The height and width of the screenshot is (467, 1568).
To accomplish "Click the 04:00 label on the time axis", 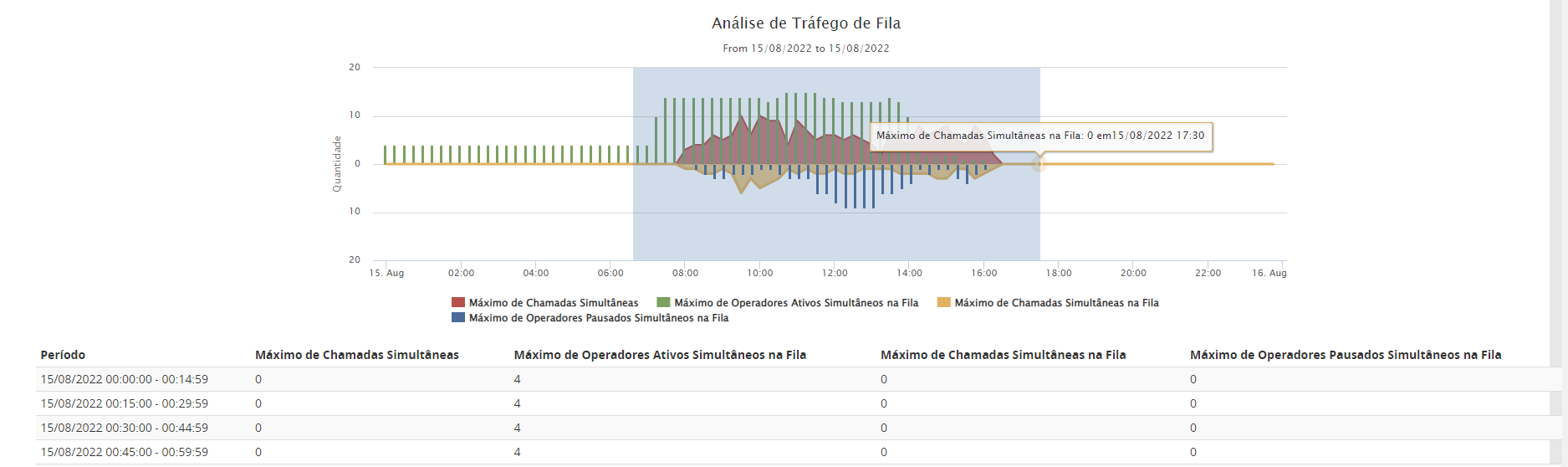I will tap(536, 273).
